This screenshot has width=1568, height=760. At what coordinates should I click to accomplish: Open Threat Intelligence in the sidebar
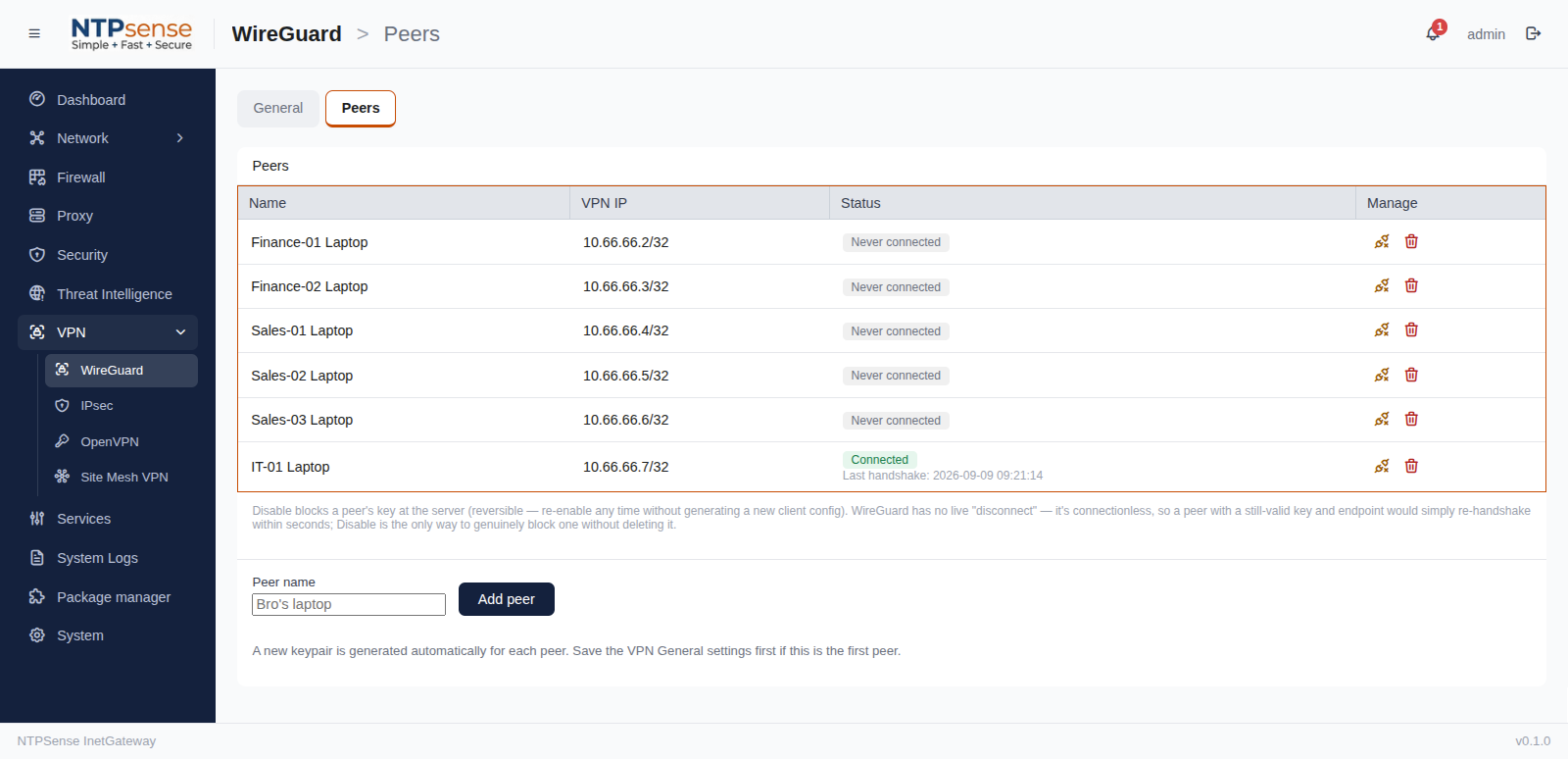click(108, 294)
